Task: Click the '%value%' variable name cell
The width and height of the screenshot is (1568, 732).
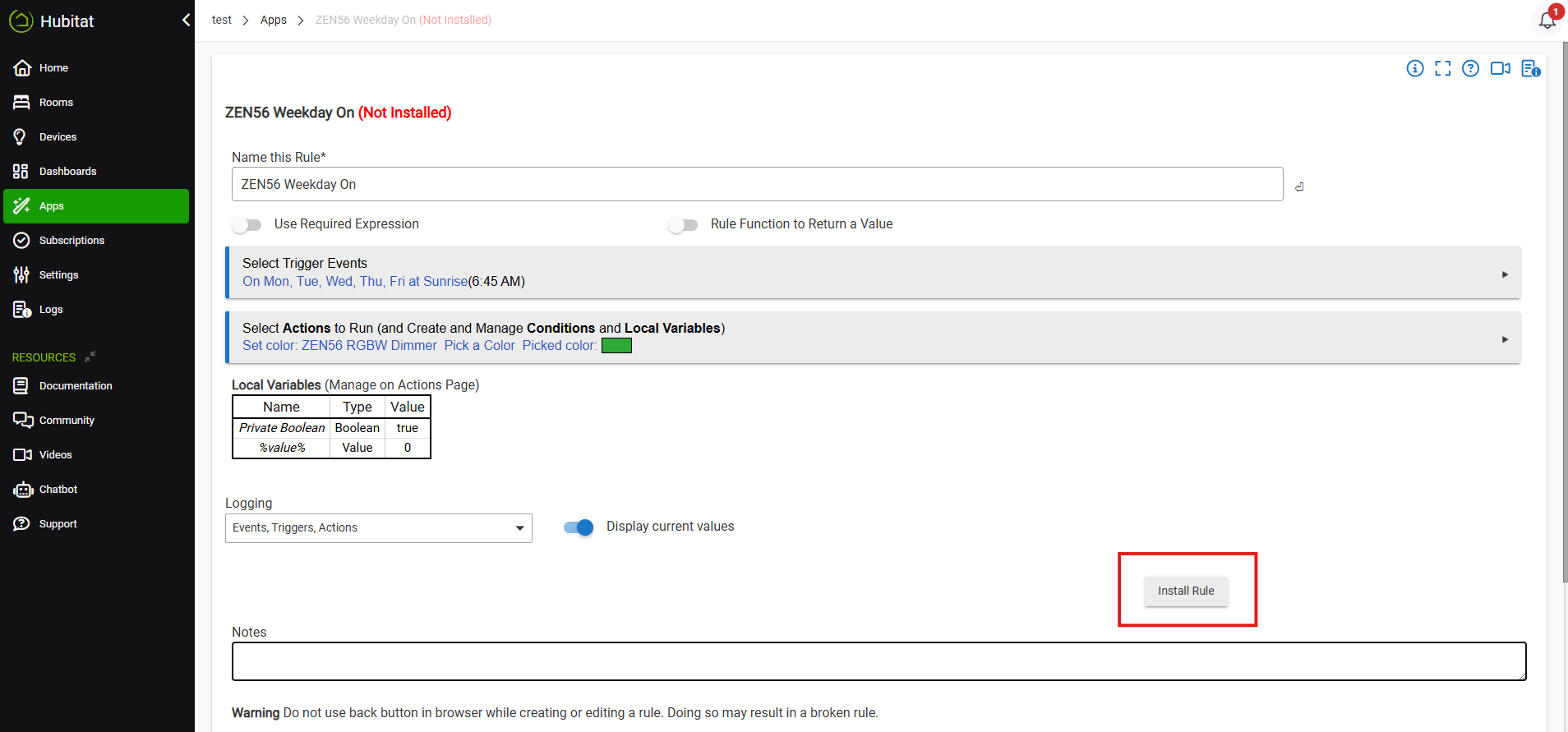Action: pos(282,448)
